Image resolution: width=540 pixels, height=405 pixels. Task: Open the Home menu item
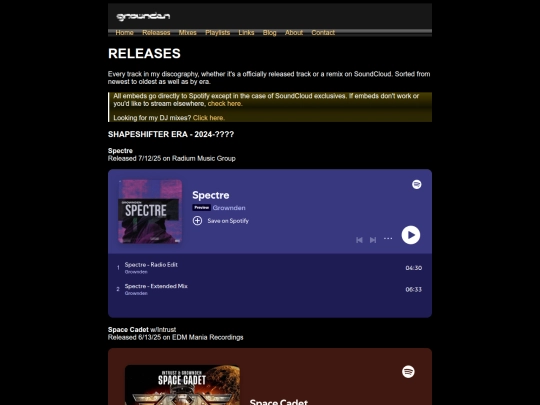point(124,33)
